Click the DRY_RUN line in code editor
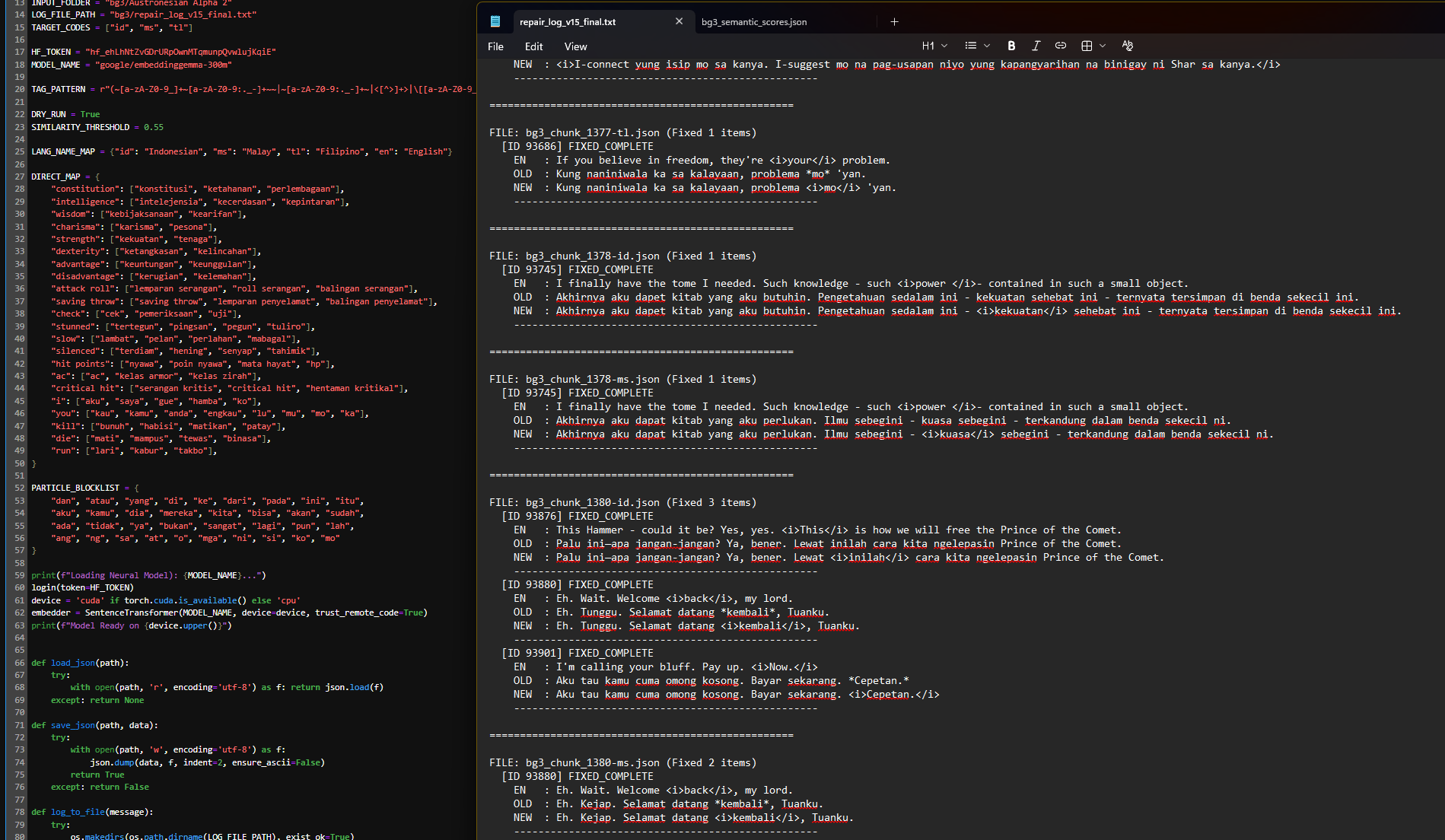 click(x=65, y=114)
